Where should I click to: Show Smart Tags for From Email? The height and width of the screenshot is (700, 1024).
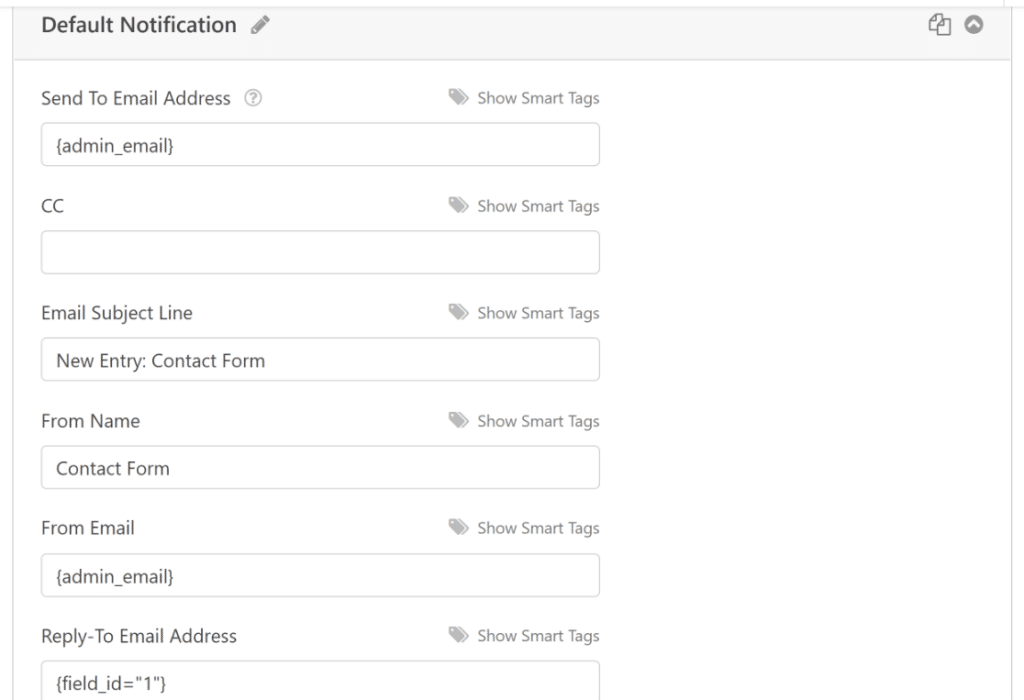537,528
